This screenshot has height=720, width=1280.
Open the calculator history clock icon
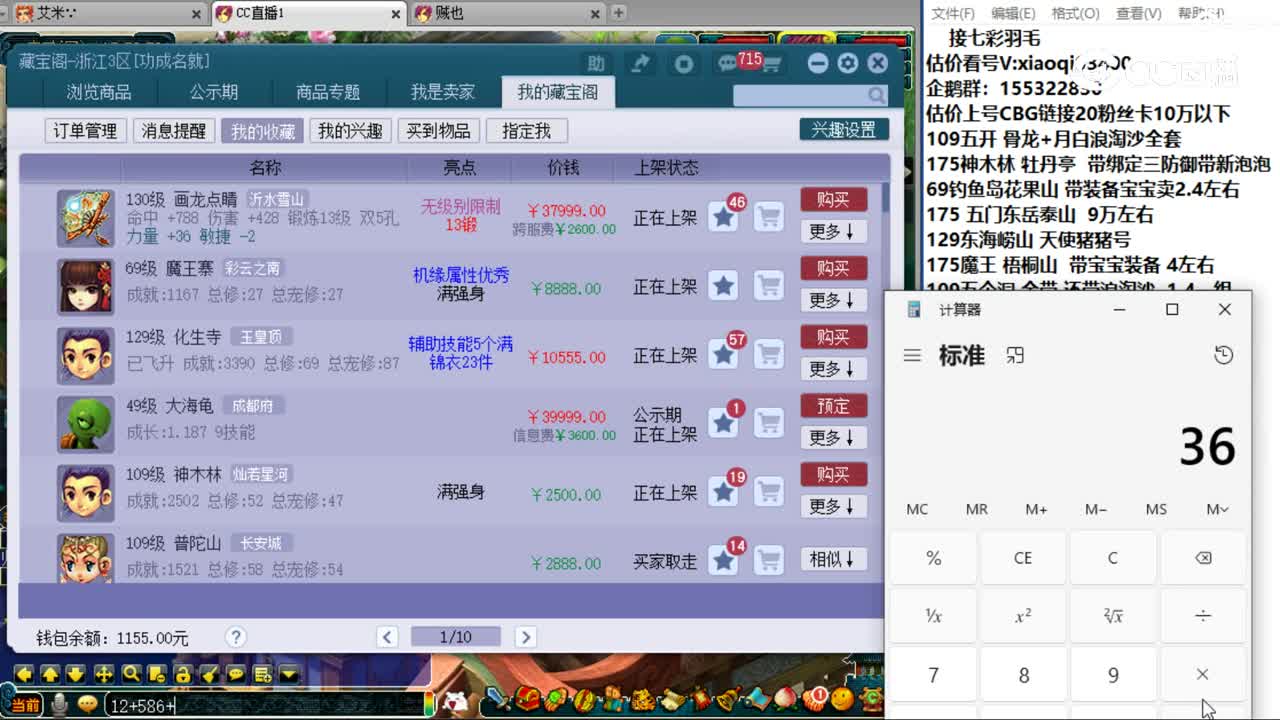pos(1224,355)
